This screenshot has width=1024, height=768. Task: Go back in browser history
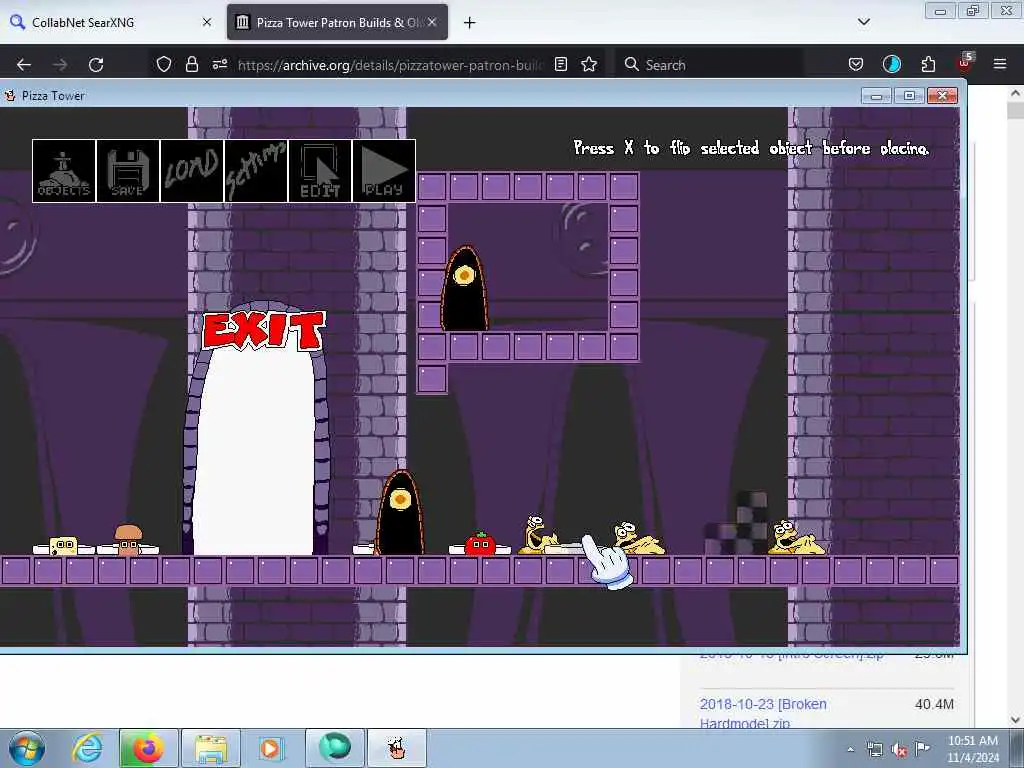pos(24,65)
